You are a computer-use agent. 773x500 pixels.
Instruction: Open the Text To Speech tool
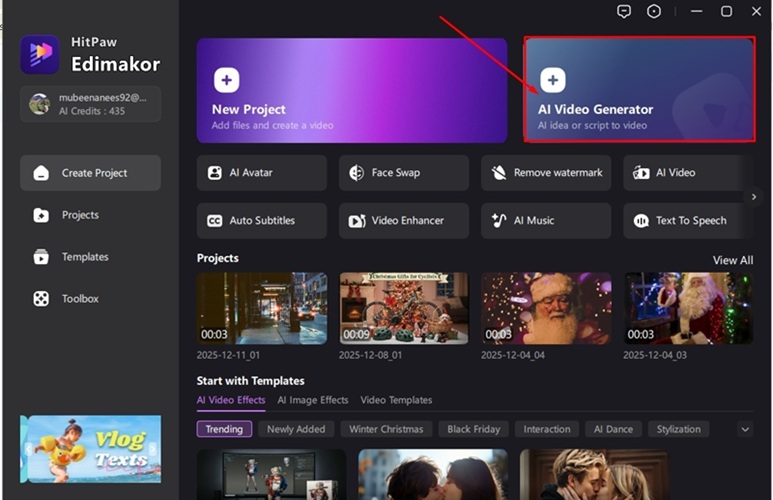pyautogui.click(x=688, y=221)
